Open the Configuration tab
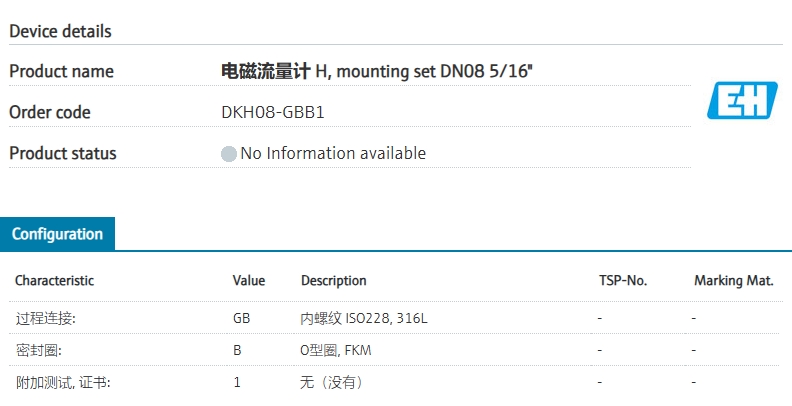Viewport: 792px width, 406px height. (57, 234)
